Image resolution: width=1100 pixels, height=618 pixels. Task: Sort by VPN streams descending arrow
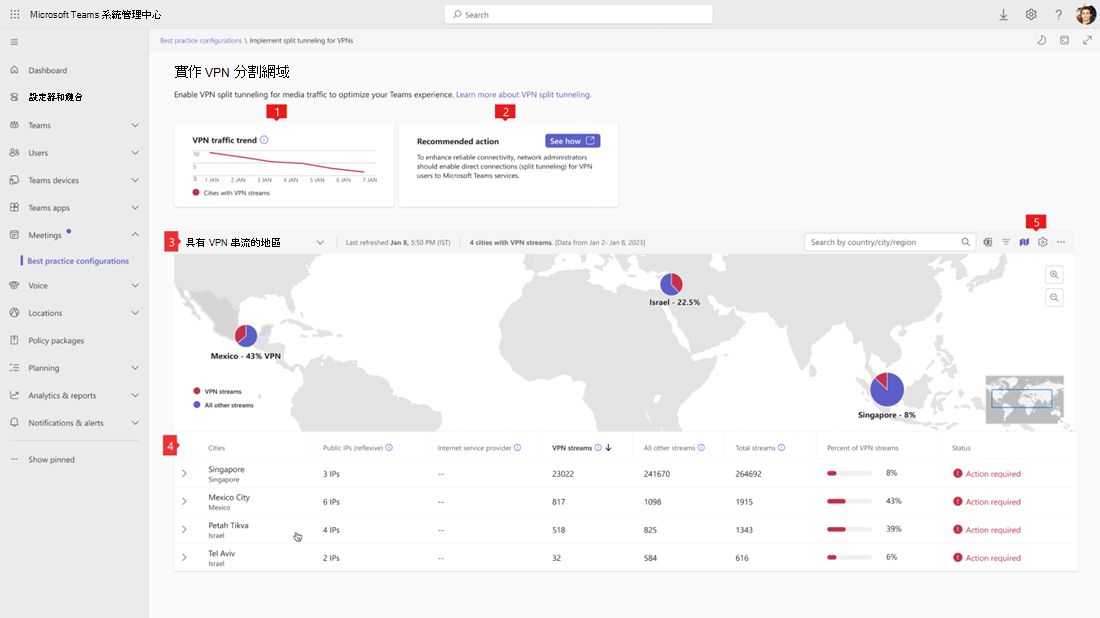click(x=608, y=448)
